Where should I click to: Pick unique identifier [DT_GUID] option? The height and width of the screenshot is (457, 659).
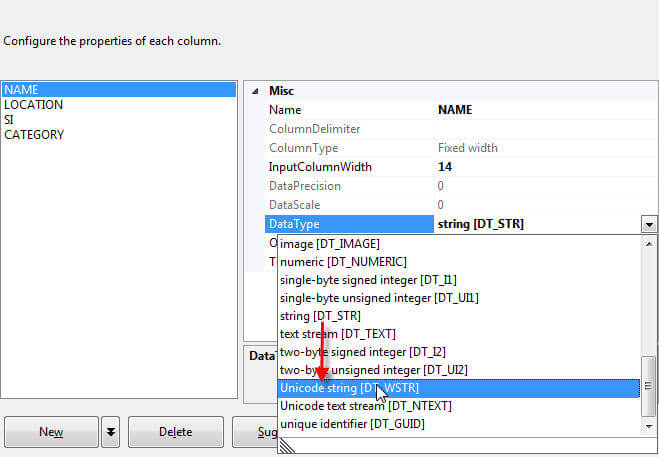353,424
